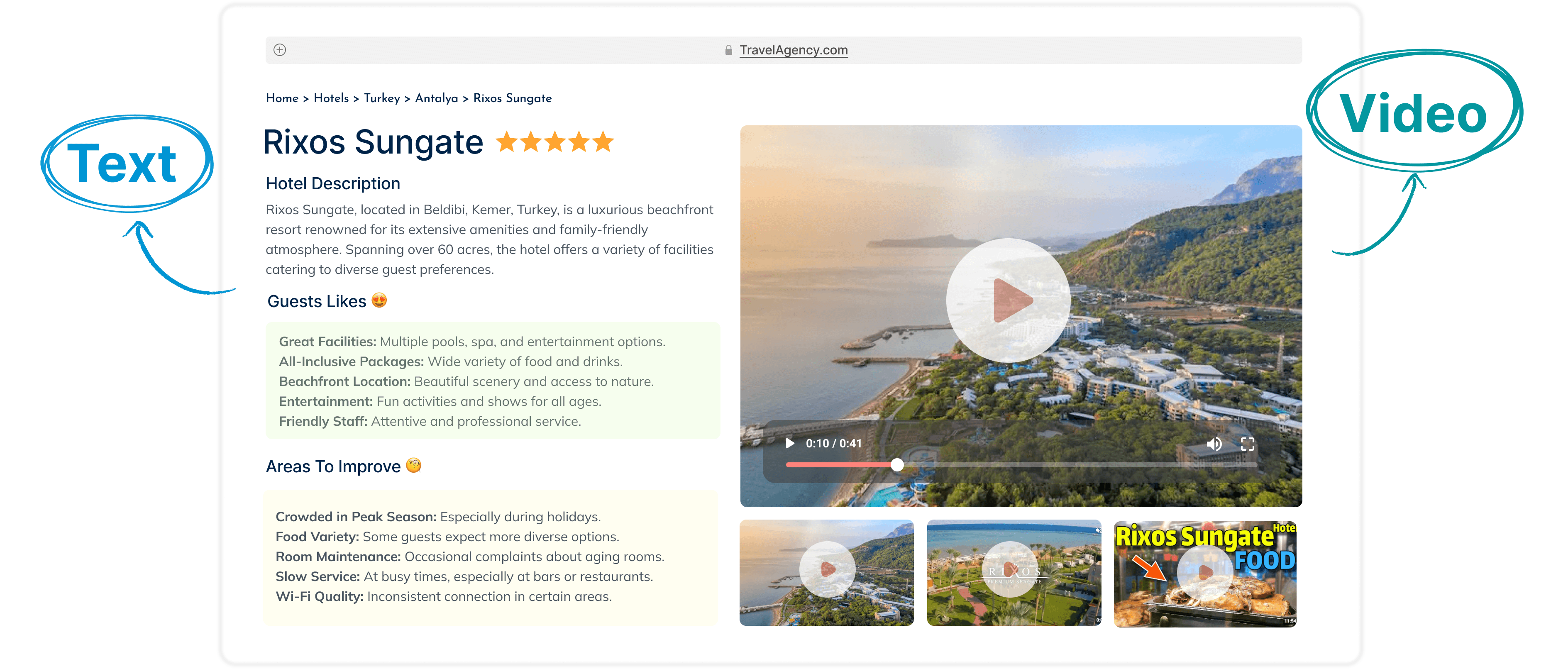Click the small play icon in video controls
Viewport: 1568px width, 669px height.
point(789,443)
